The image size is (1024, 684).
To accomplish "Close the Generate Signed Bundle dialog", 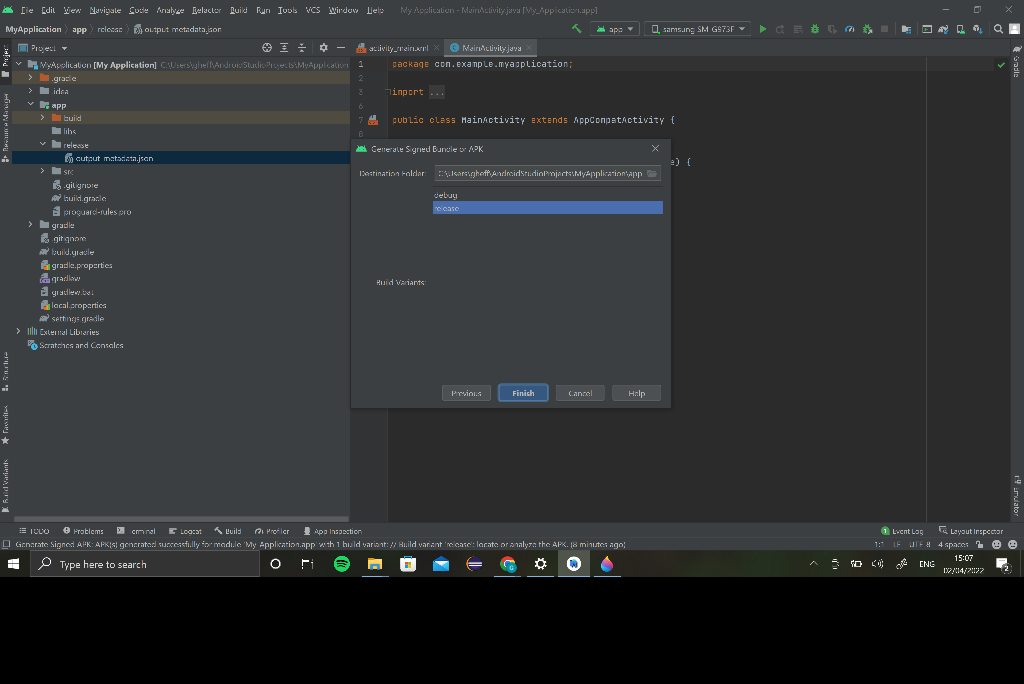I will 655,148.
